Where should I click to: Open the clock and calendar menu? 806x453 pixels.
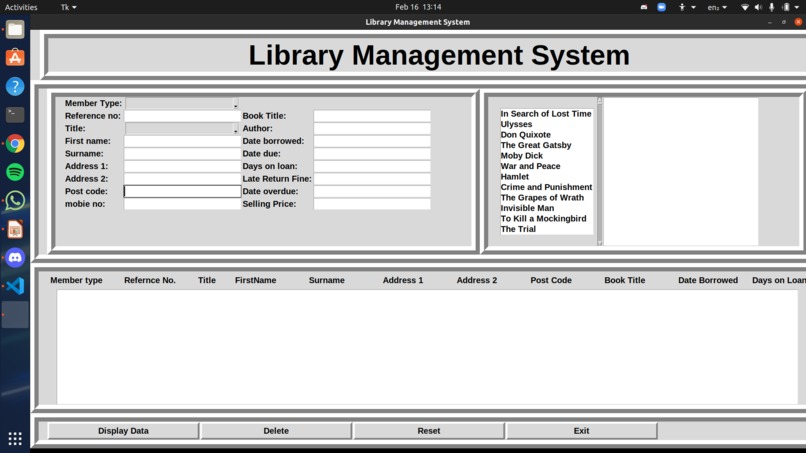(x=418, y=7)
